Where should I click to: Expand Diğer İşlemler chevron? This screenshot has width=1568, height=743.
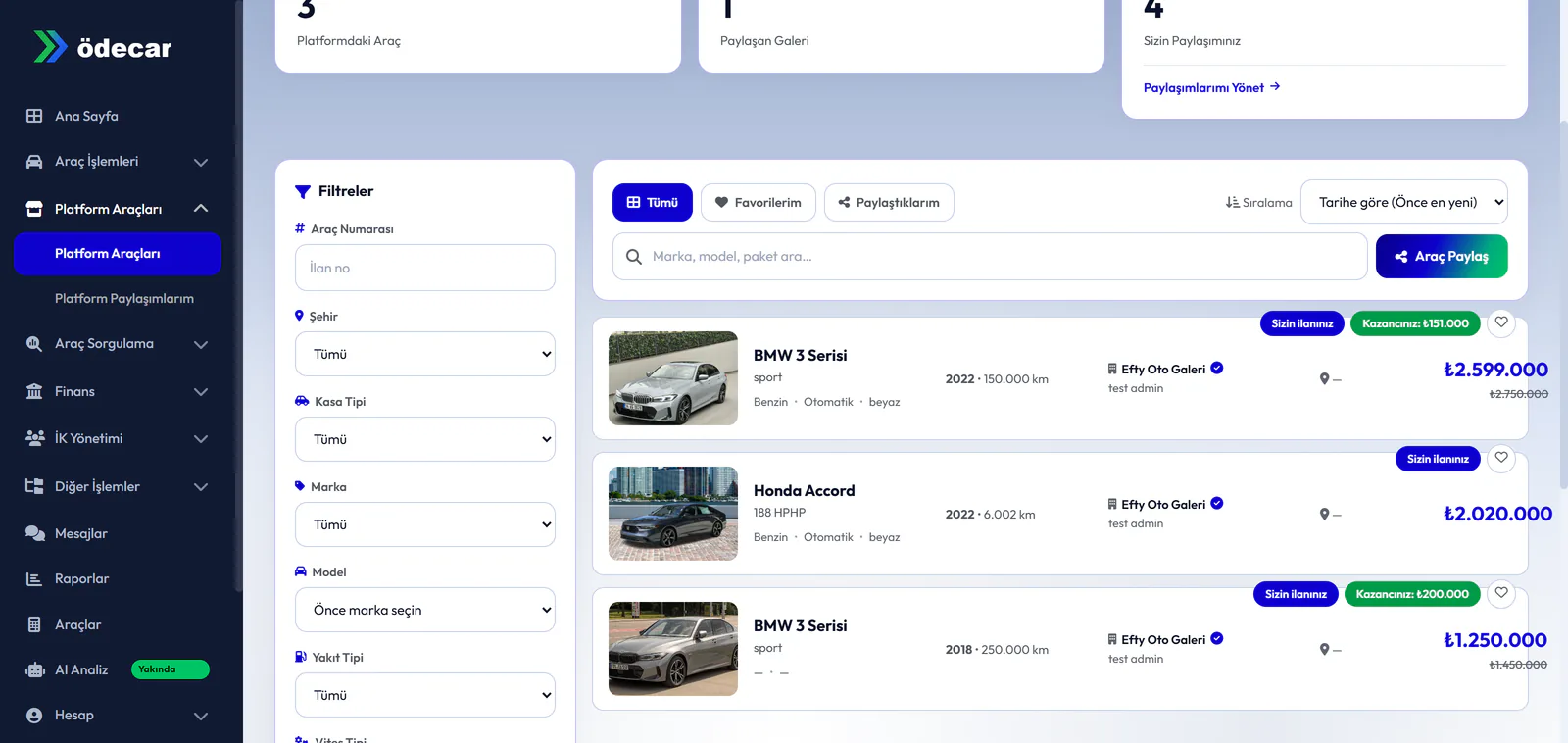coord(201,487)
